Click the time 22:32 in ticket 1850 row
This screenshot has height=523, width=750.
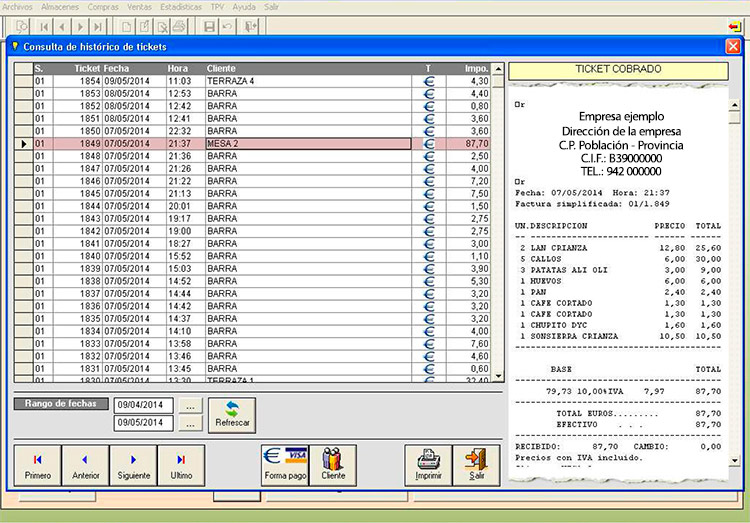(179, 131)
